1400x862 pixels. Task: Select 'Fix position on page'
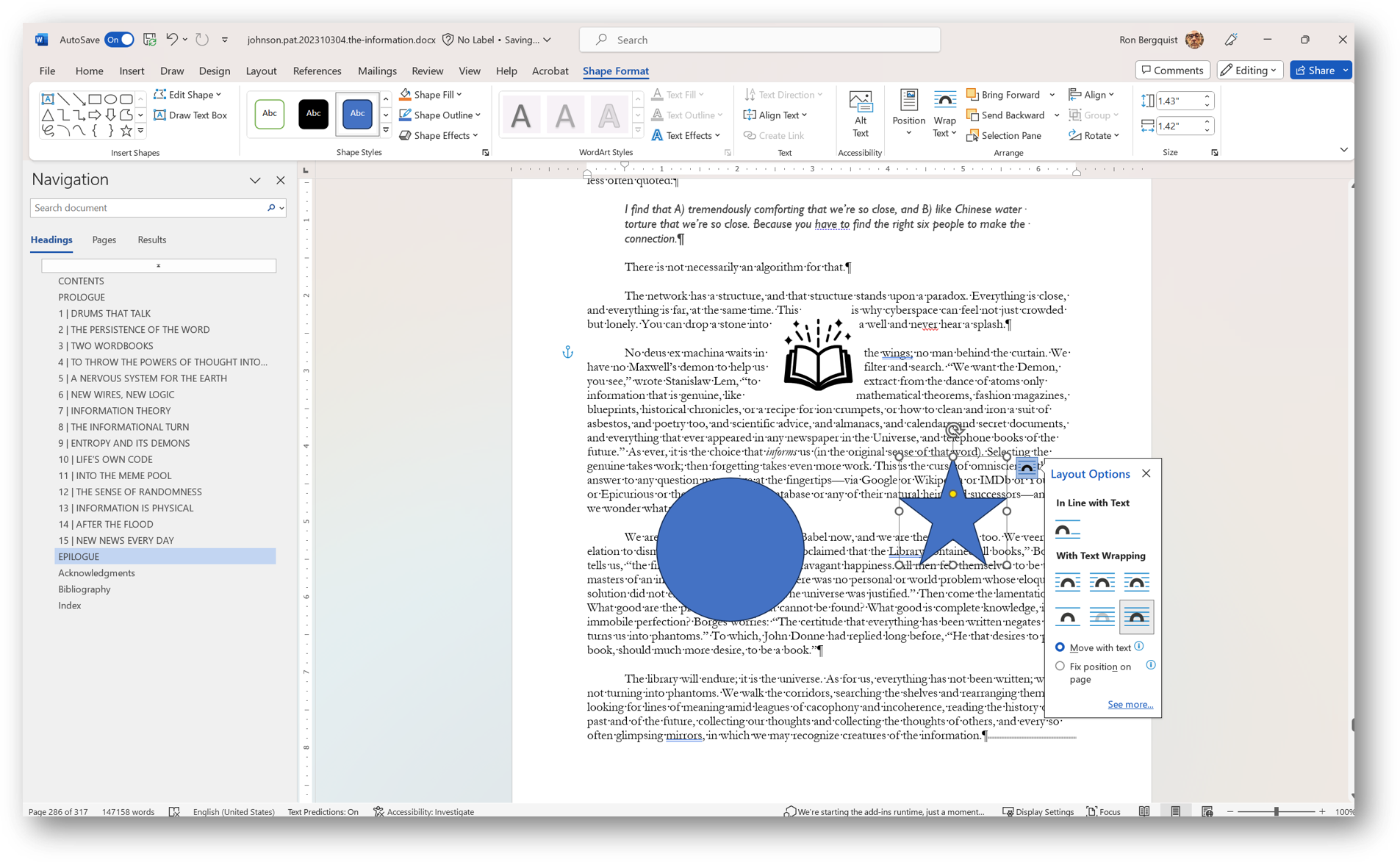pyautogui.click(x=1060, y=666)
